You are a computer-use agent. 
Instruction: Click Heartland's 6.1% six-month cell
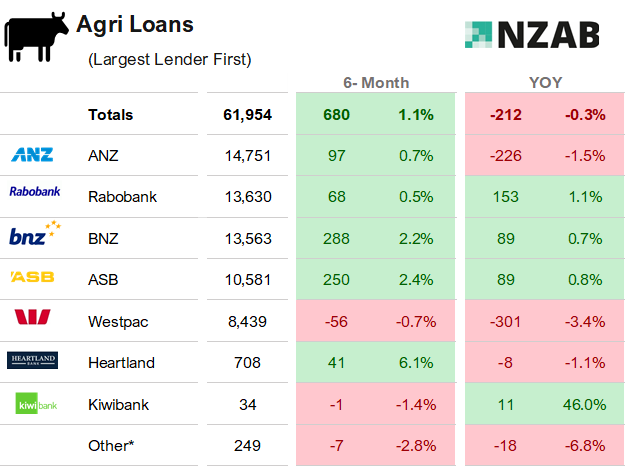point(417,362)
